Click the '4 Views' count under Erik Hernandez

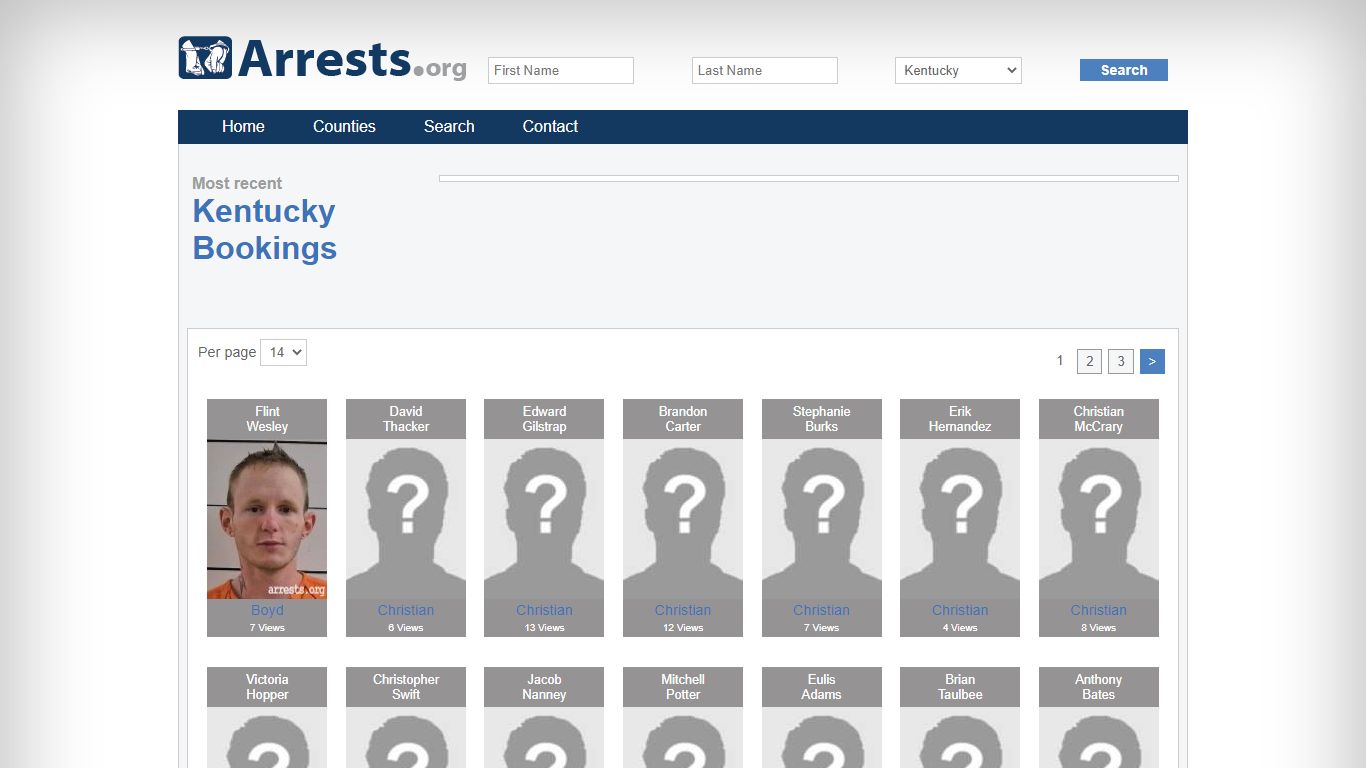click(x=960, y=628)
